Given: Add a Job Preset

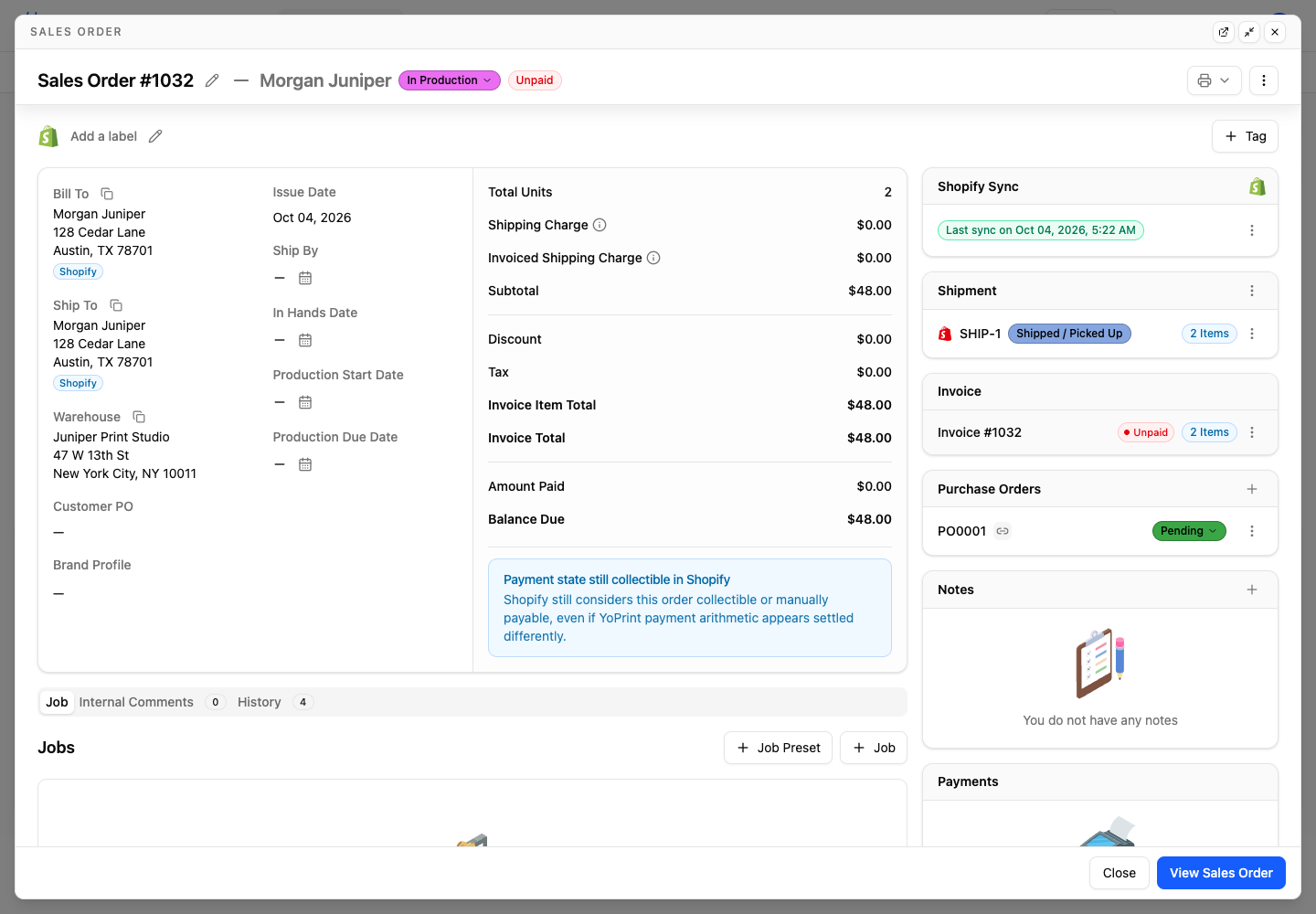Looking at the screenshot, I should click(x=778, y=748).
